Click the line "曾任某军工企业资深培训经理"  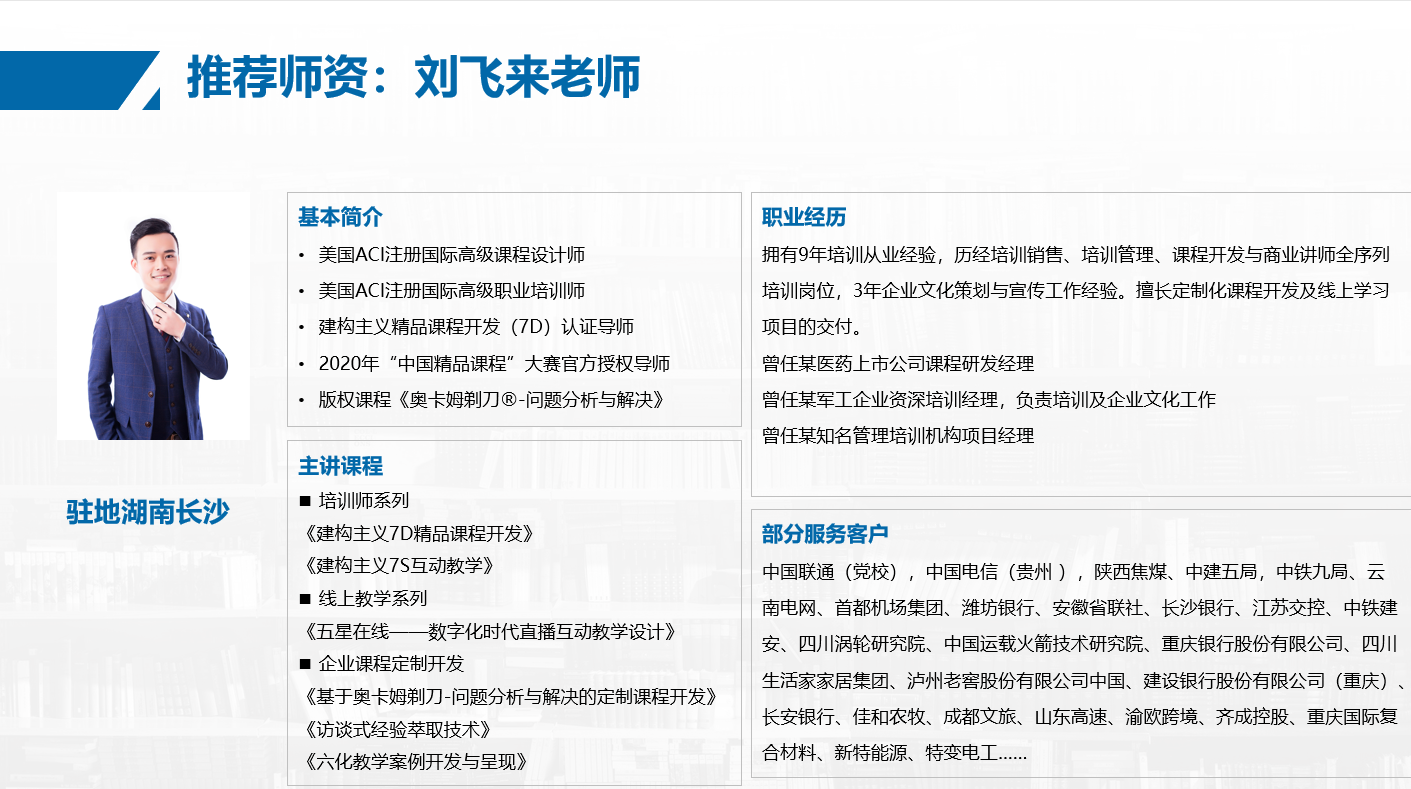(x=989, y=399)
